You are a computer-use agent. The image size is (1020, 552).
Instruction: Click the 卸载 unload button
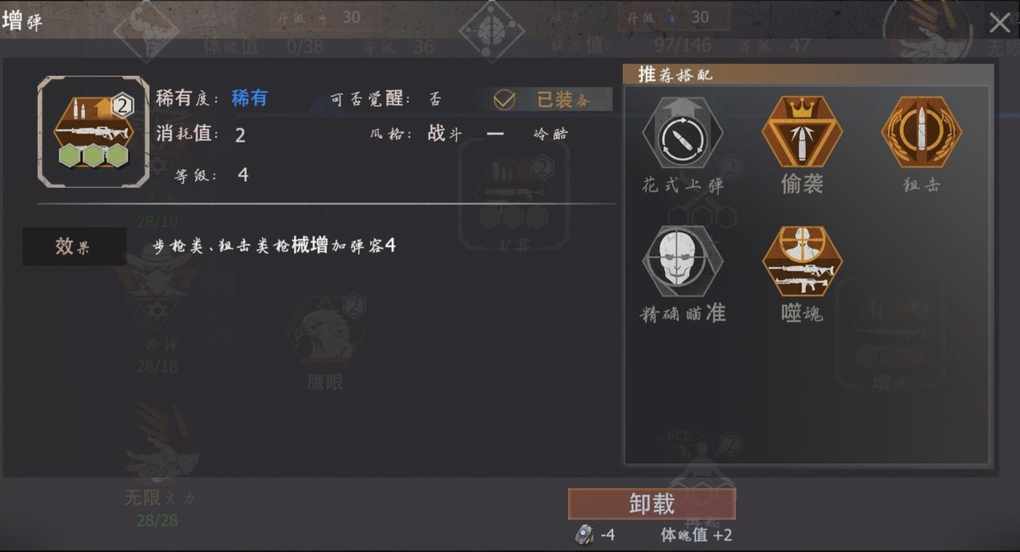[652, 504]
